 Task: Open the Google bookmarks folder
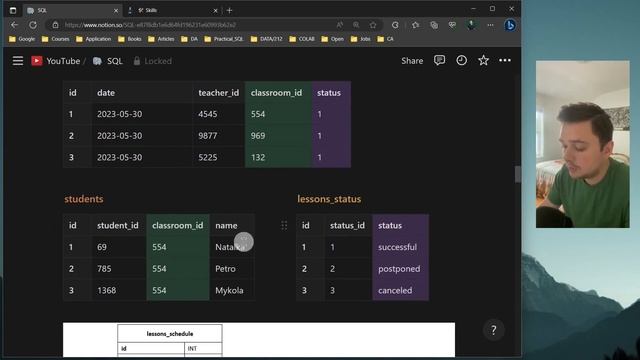click(22, 39)
